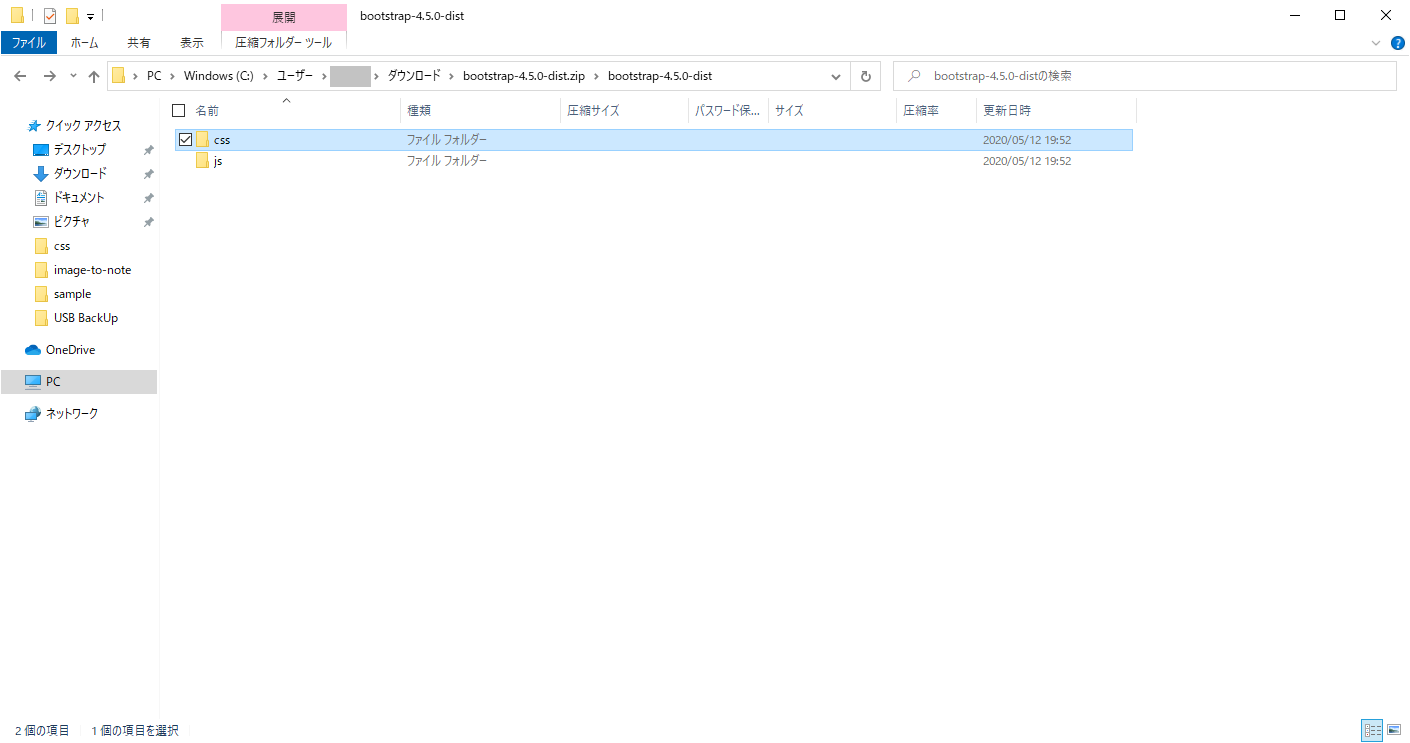The height and width of the screenshot is (743, 1410).
Task: Switch to large thumbnails view icon
Action: [1394, 730]
